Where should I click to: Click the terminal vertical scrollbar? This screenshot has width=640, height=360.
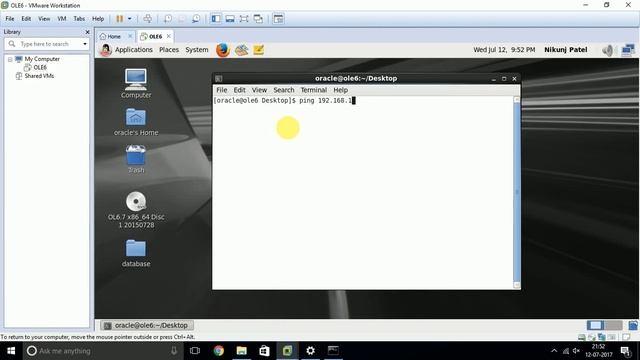517,192
